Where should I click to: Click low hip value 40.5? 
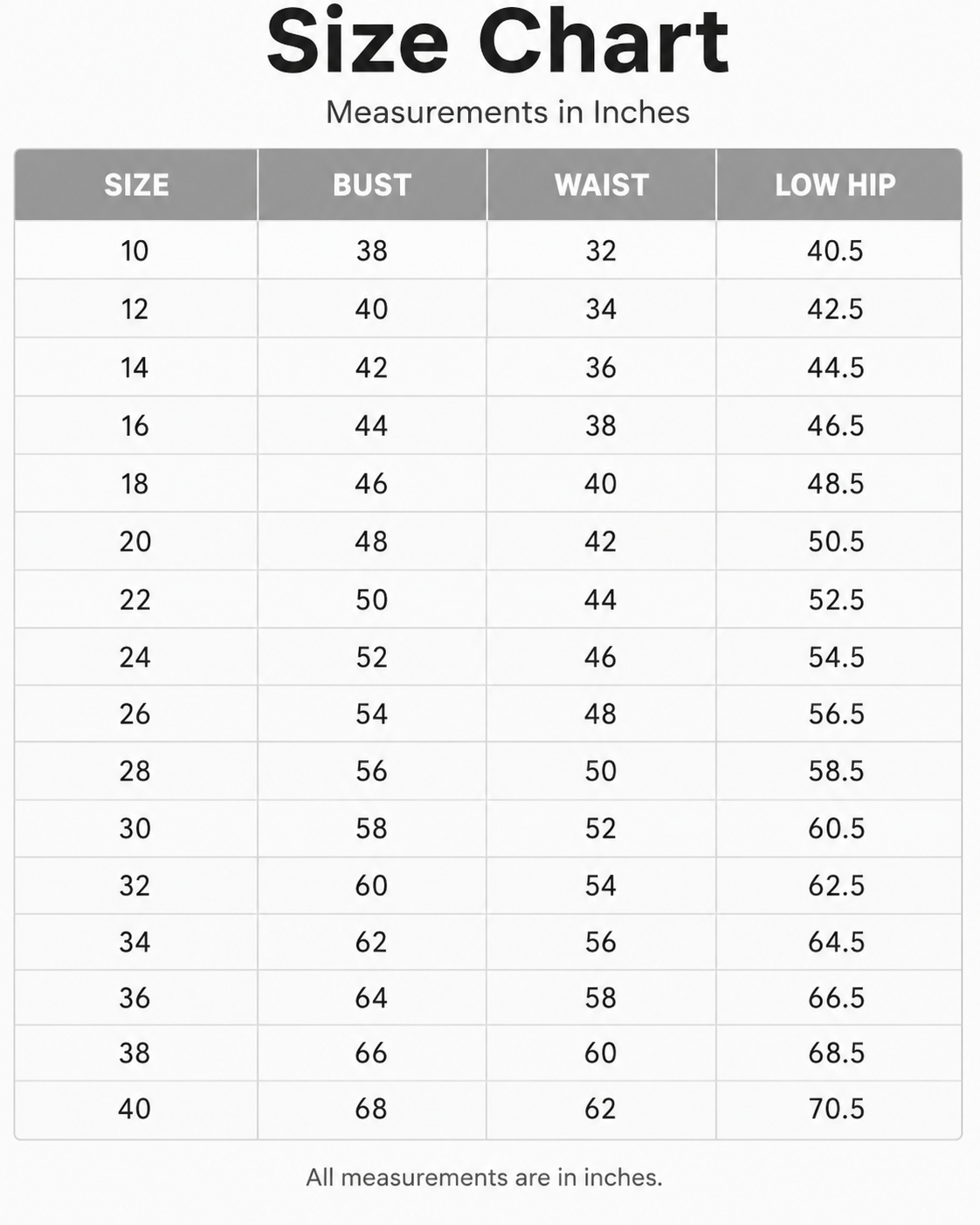(x=836, y=251)
